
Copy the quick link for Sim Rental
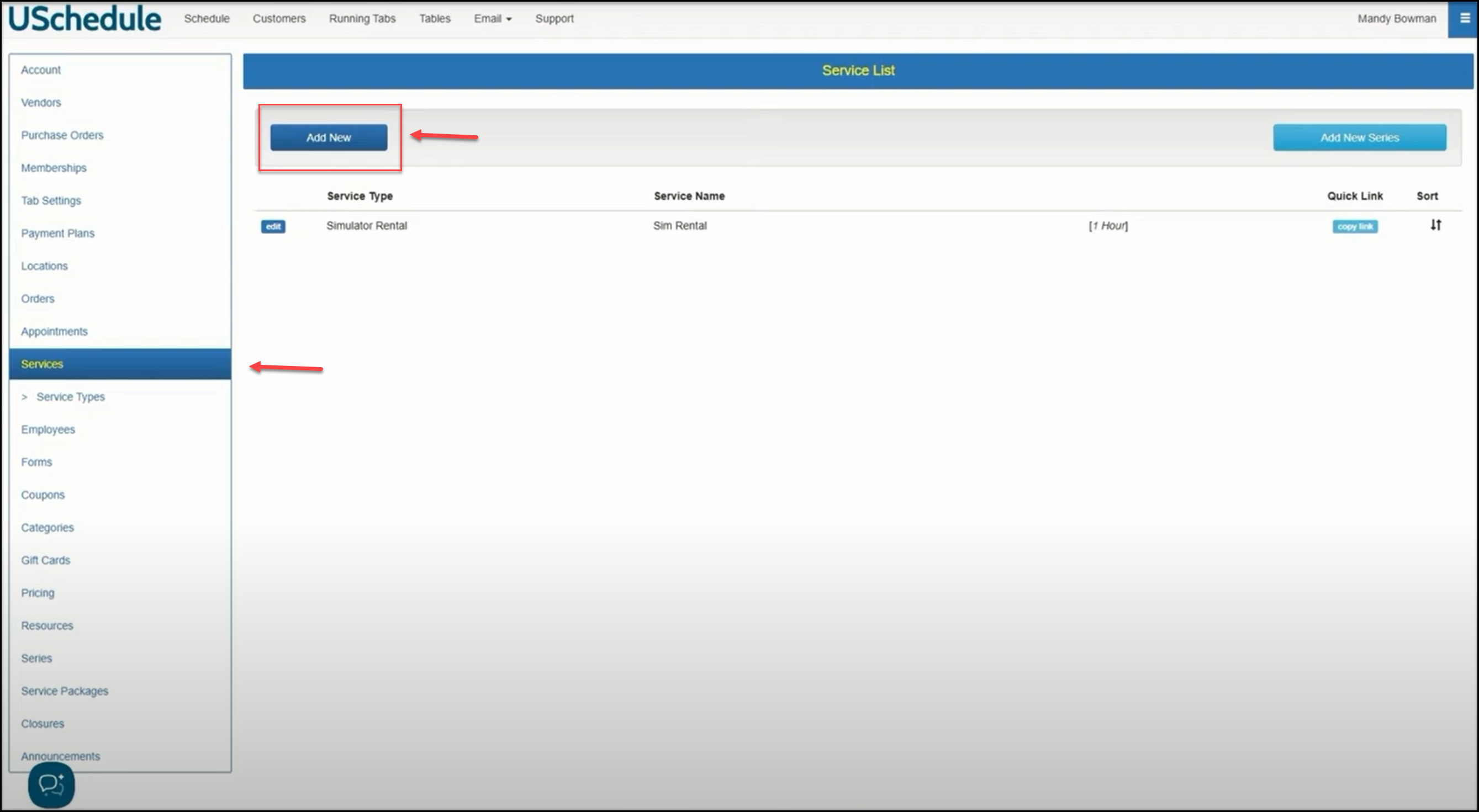point(1354,226)
